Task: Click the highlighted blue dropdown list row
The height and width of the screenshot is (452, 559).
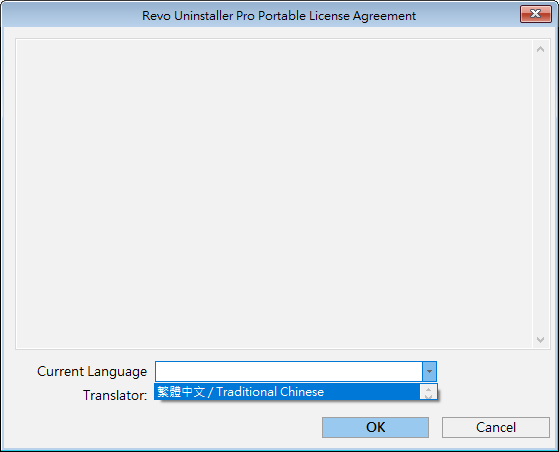Action: click(287, 392)
